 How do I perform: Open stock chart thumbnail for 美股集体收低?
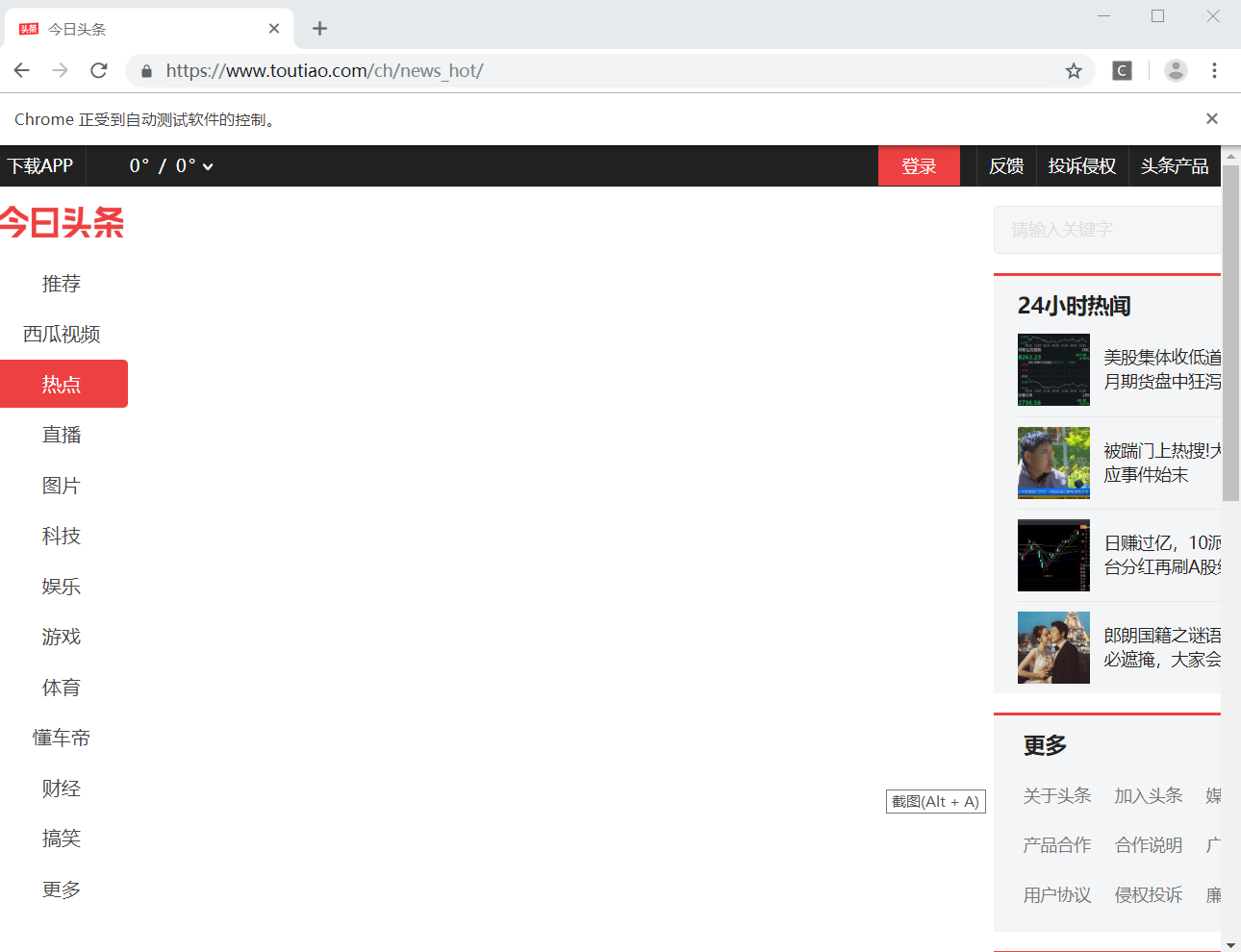pyautogui.click(x=1053, y=370)
